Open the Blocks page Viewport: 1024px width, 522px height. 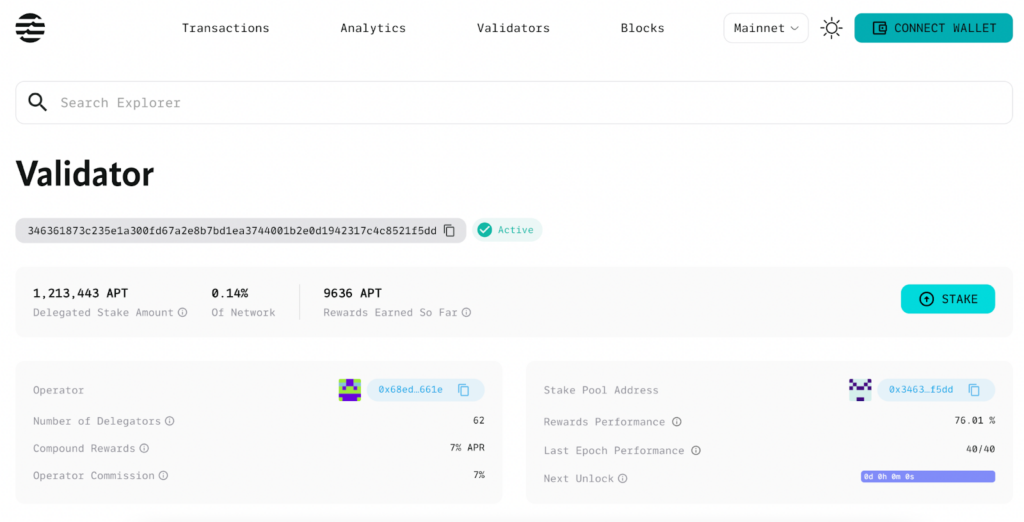pos(642,28)
